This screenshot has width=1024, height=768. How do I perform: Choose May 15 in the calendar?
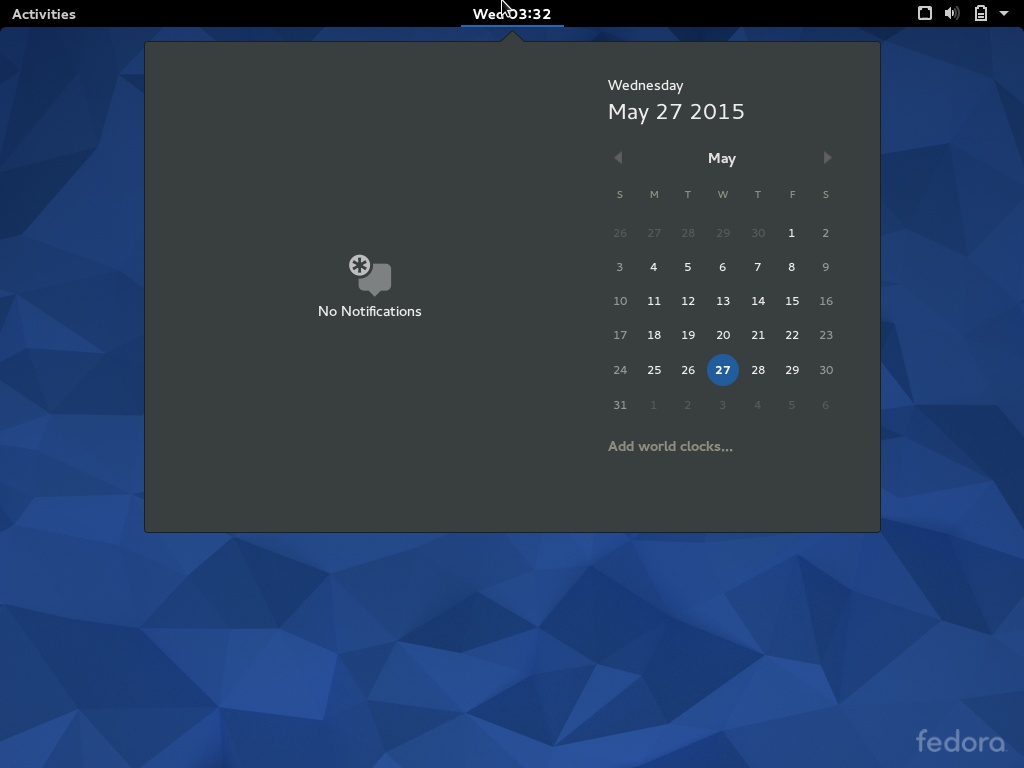(x=791, y=301)
